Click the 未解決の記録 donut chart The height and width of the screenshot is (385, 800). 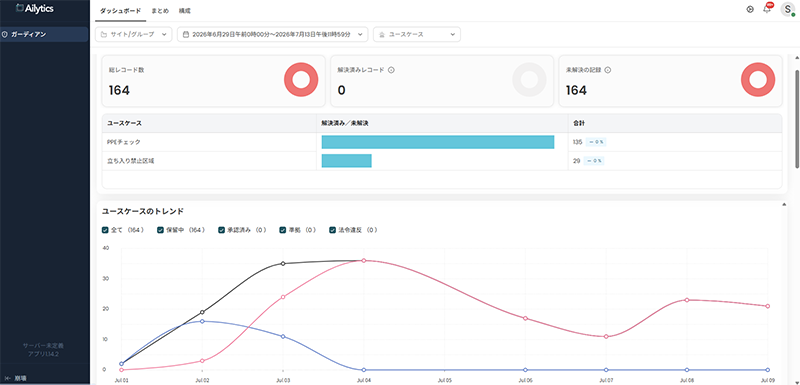(758, 80)
